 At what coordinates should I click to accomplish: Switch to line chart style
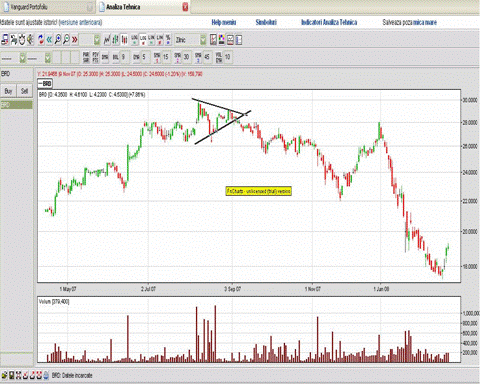click(107, 40)
